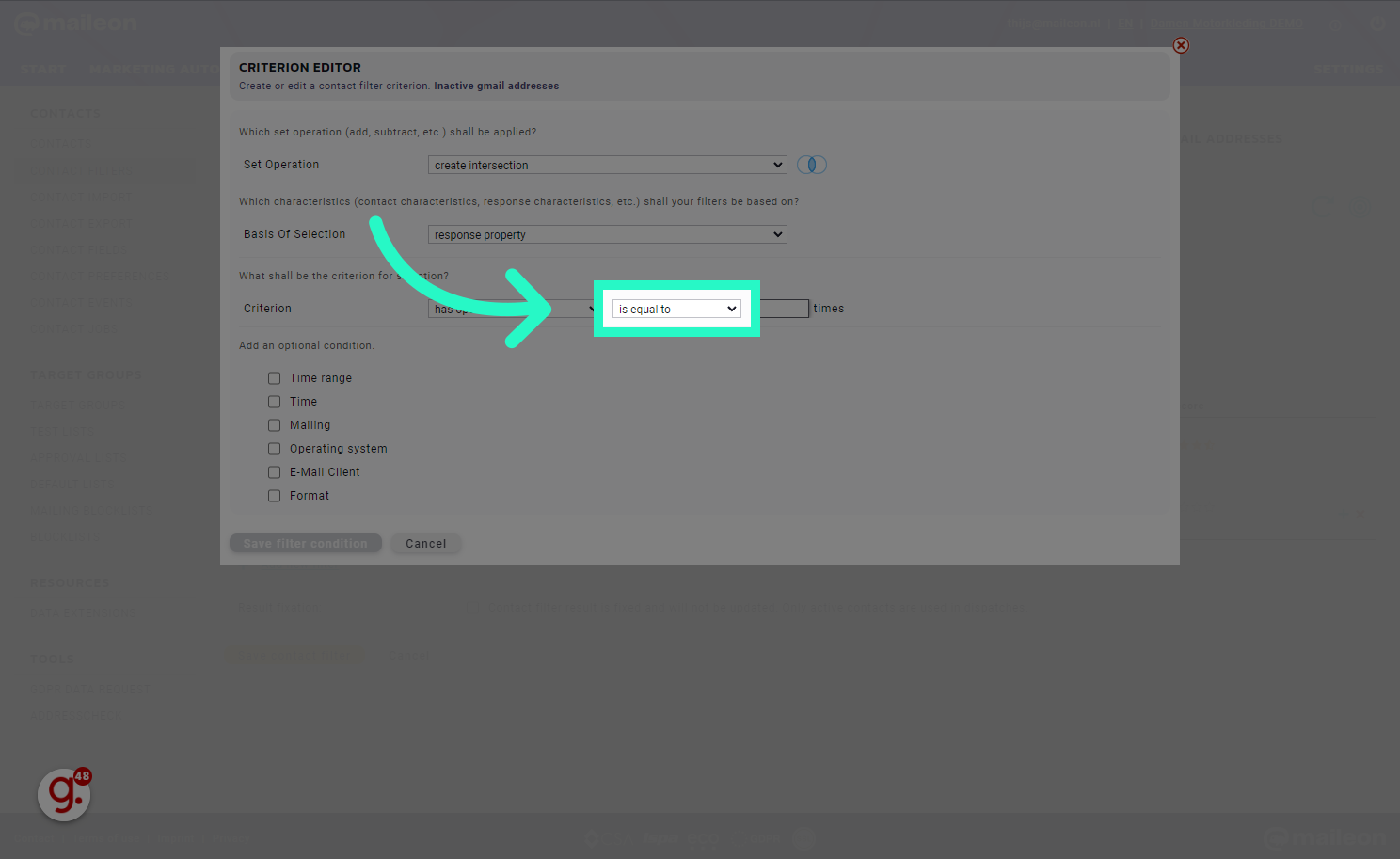Click the 'Basis Of Selection' label
The image size is (1400, 859).
click(x=294, y=234)
